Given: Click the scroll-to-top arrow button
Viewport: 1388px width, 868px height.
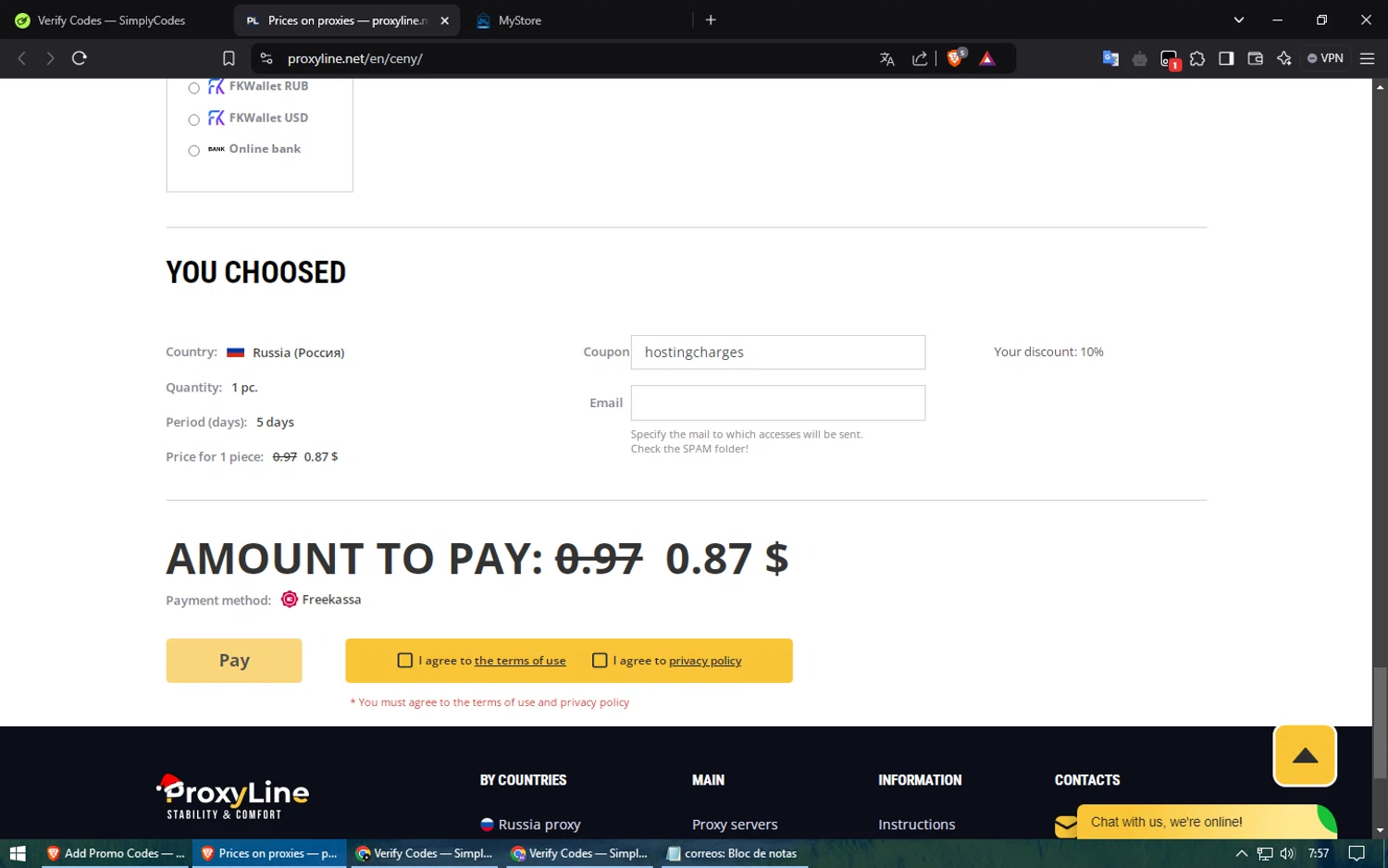Looking at the screenshot, I should coord(1305,756).
